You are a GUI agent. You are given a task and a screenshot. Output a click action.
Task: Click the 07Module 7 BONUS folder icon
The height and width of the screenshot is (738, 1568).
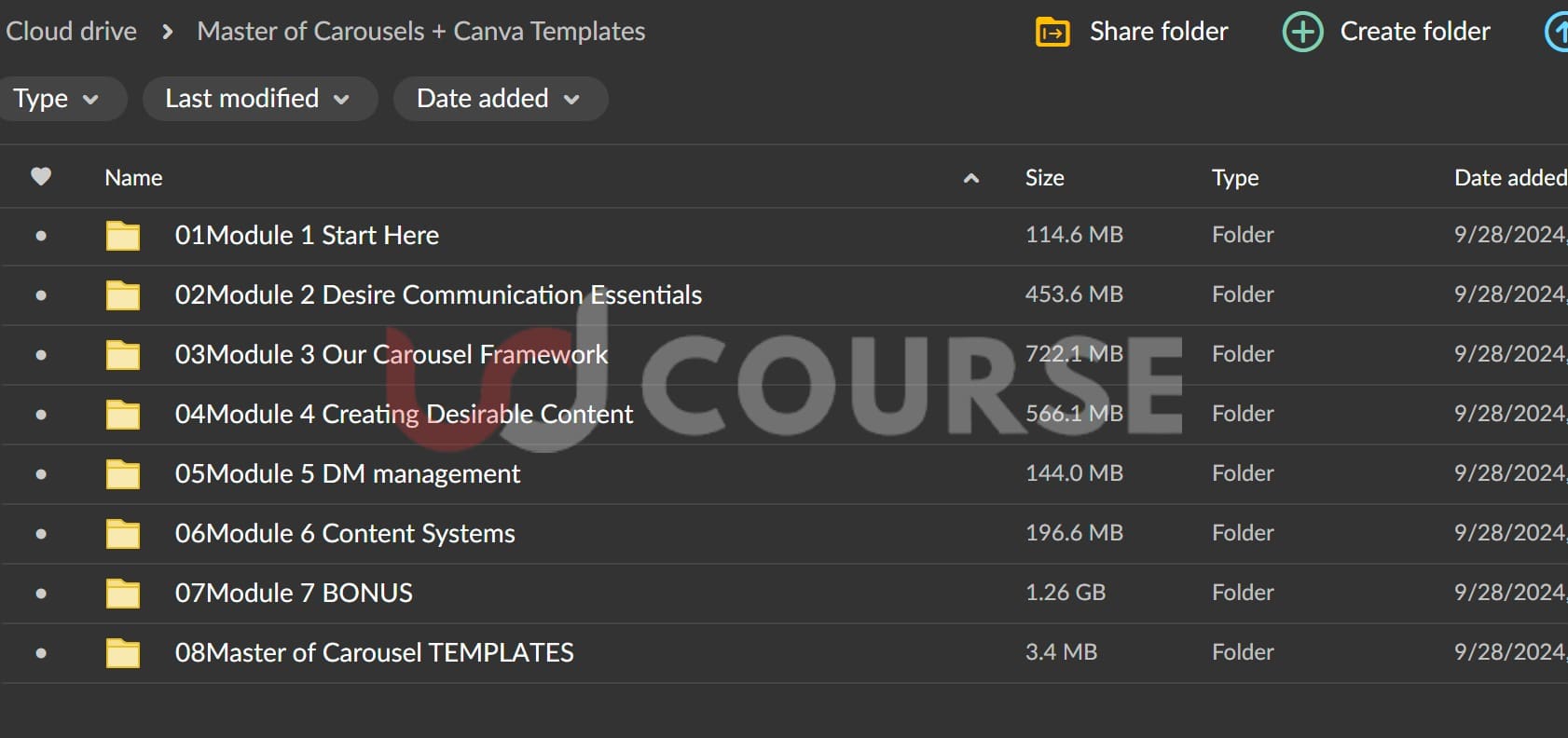pos(123,594)
